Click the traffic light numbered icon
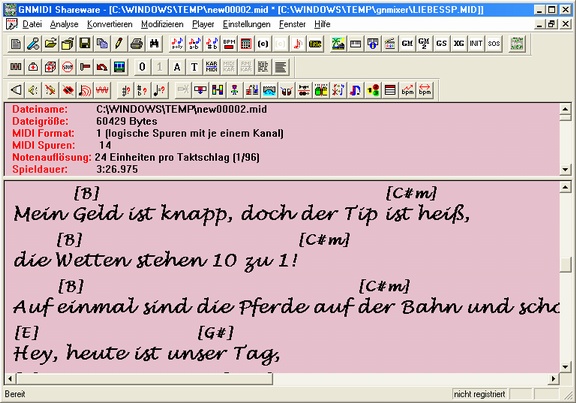 pyautogui.click(x=372, y=90)
